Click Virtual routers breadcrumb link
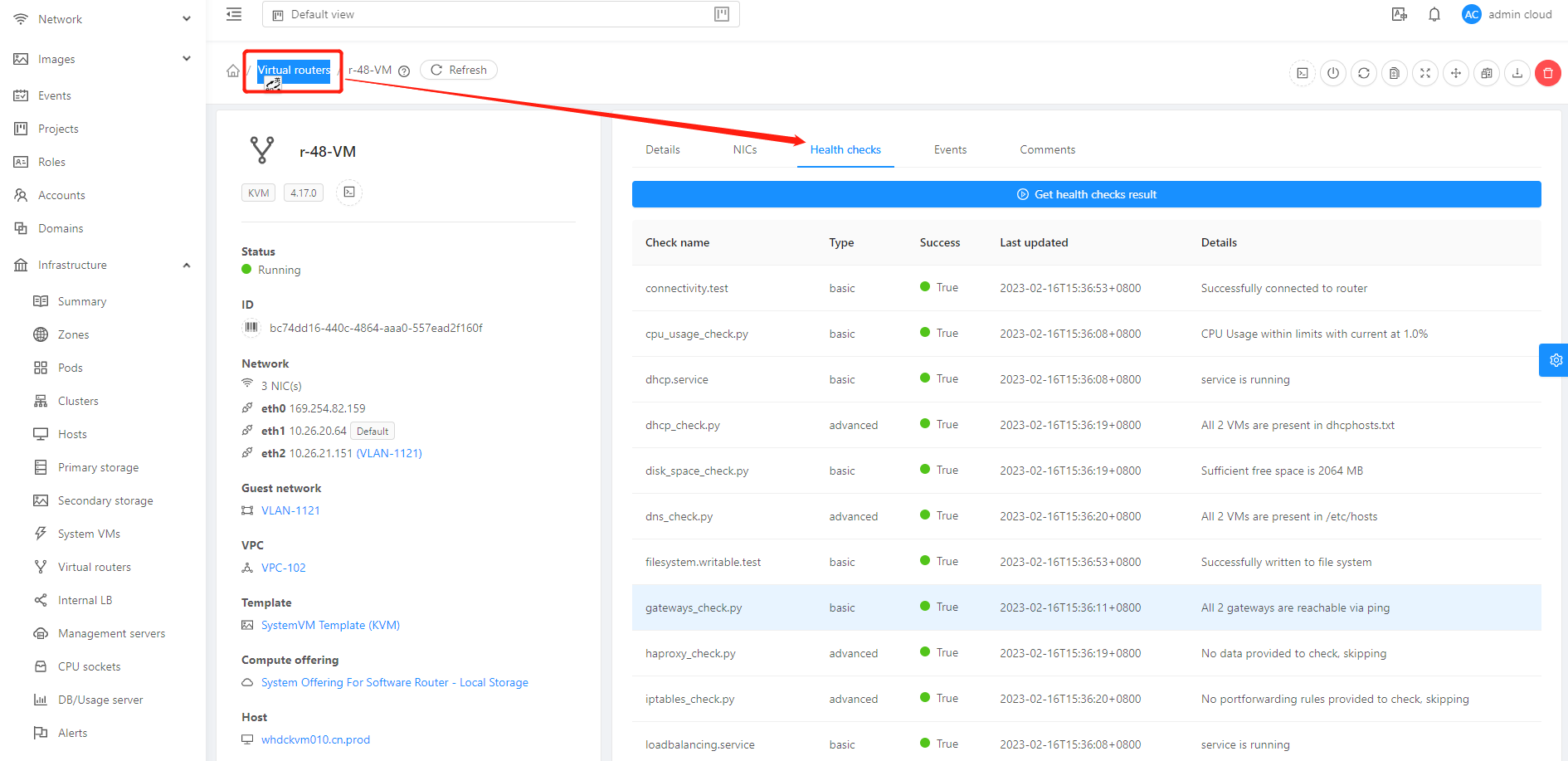The height and width of the screenshot is (761, 1568). (x=294, y=71)
